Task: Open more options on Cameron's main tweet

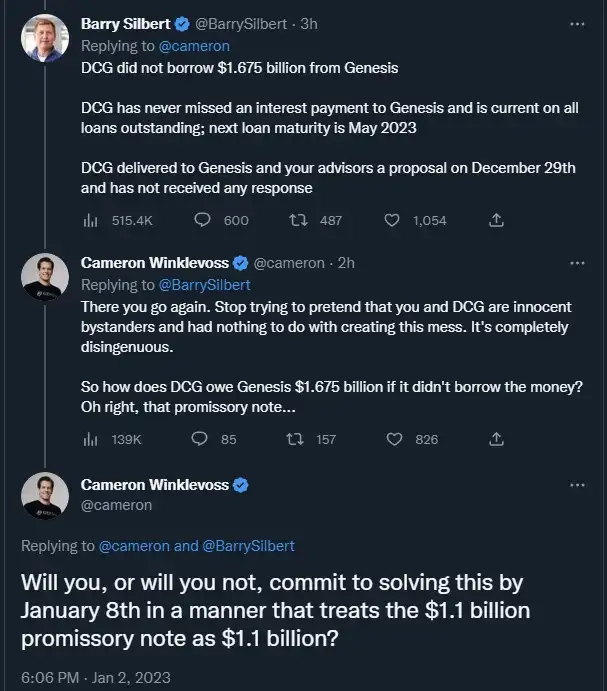Action: coord(577,485)
